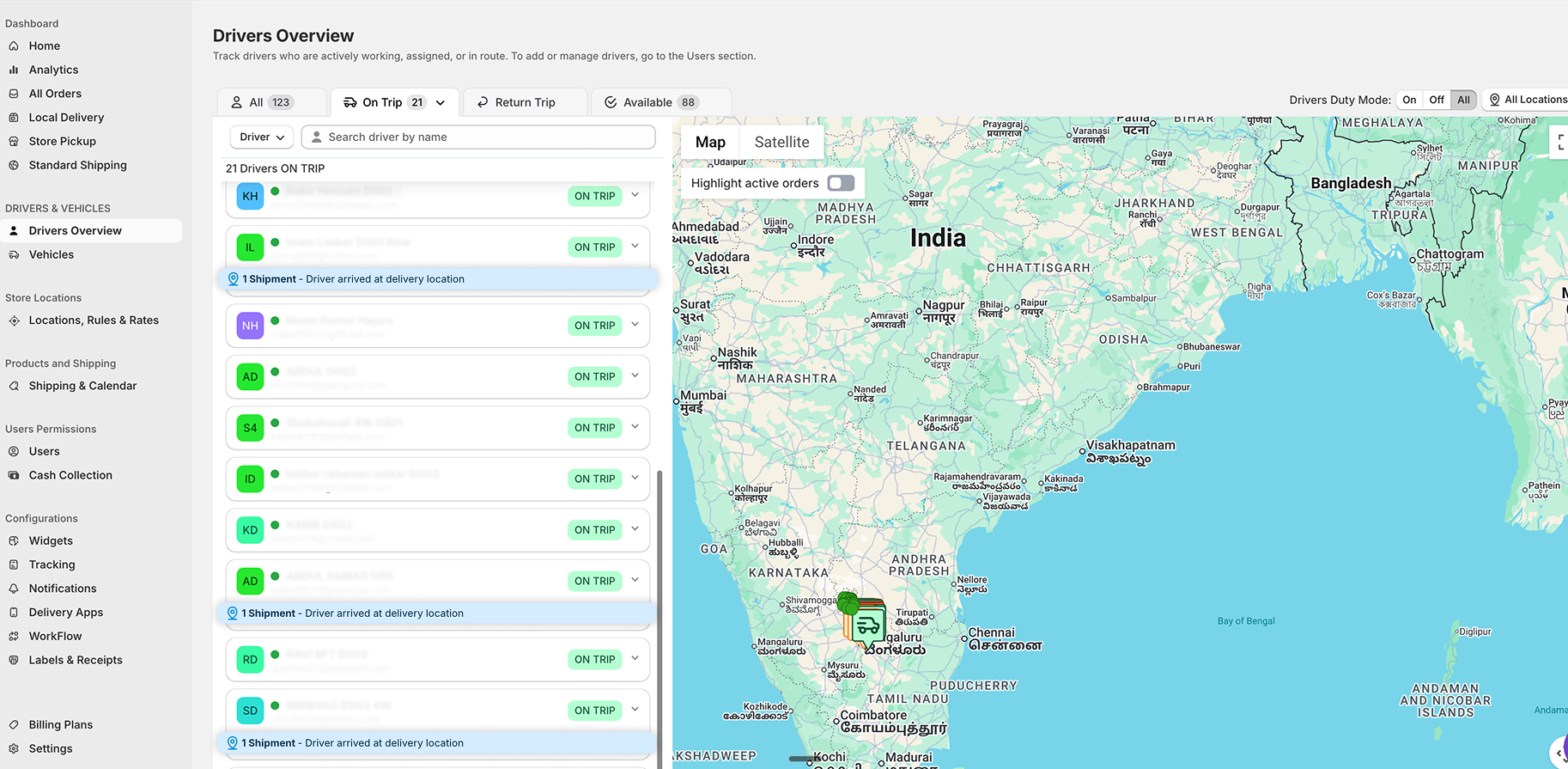Open shipment banner under IL driver
This screenshot has height=769, width=1568.
pyautogui.click(x=438, y=279)
